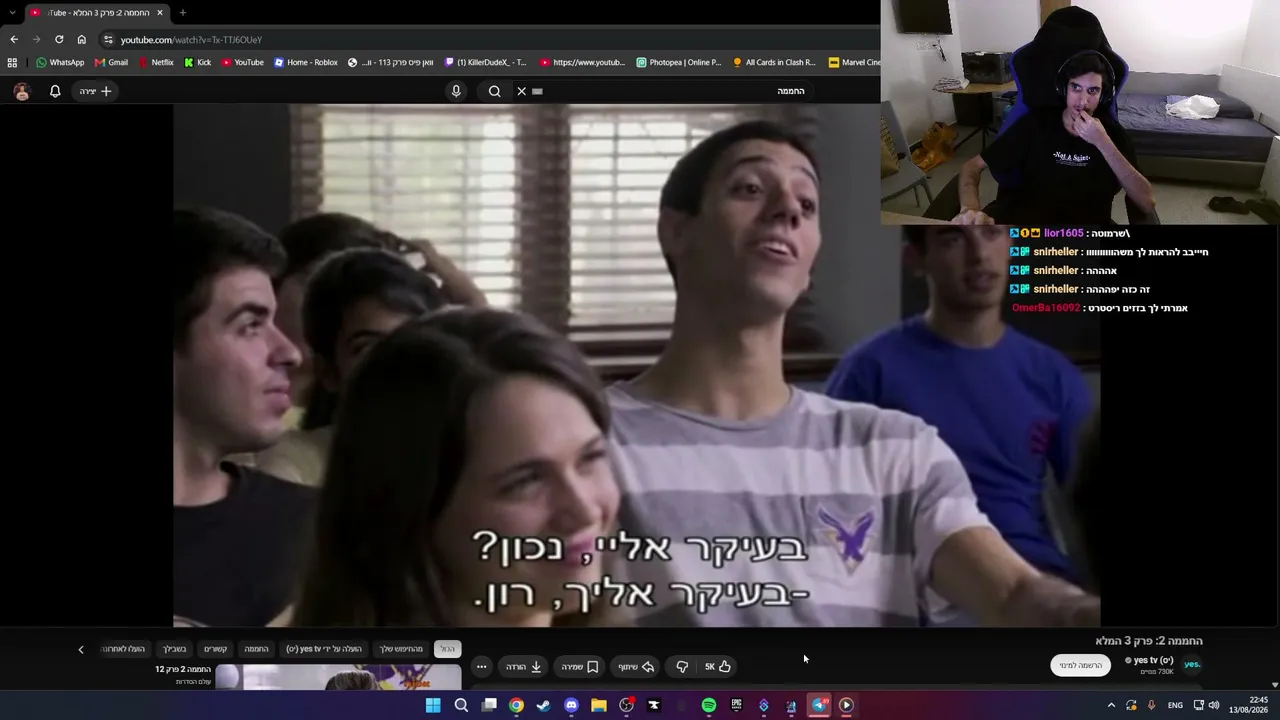
Task: Open Task View on the taskbar
Action: [x=489, y=705]
